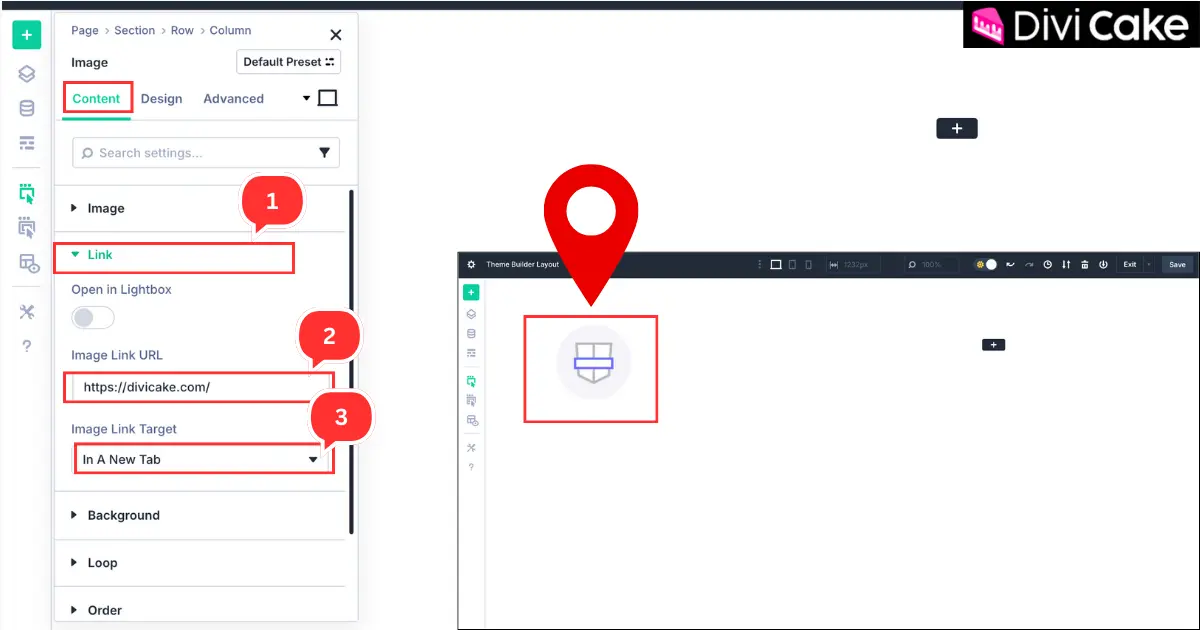Open the small black arrow dropdown beside the Advanced tab

coord(307,99)
